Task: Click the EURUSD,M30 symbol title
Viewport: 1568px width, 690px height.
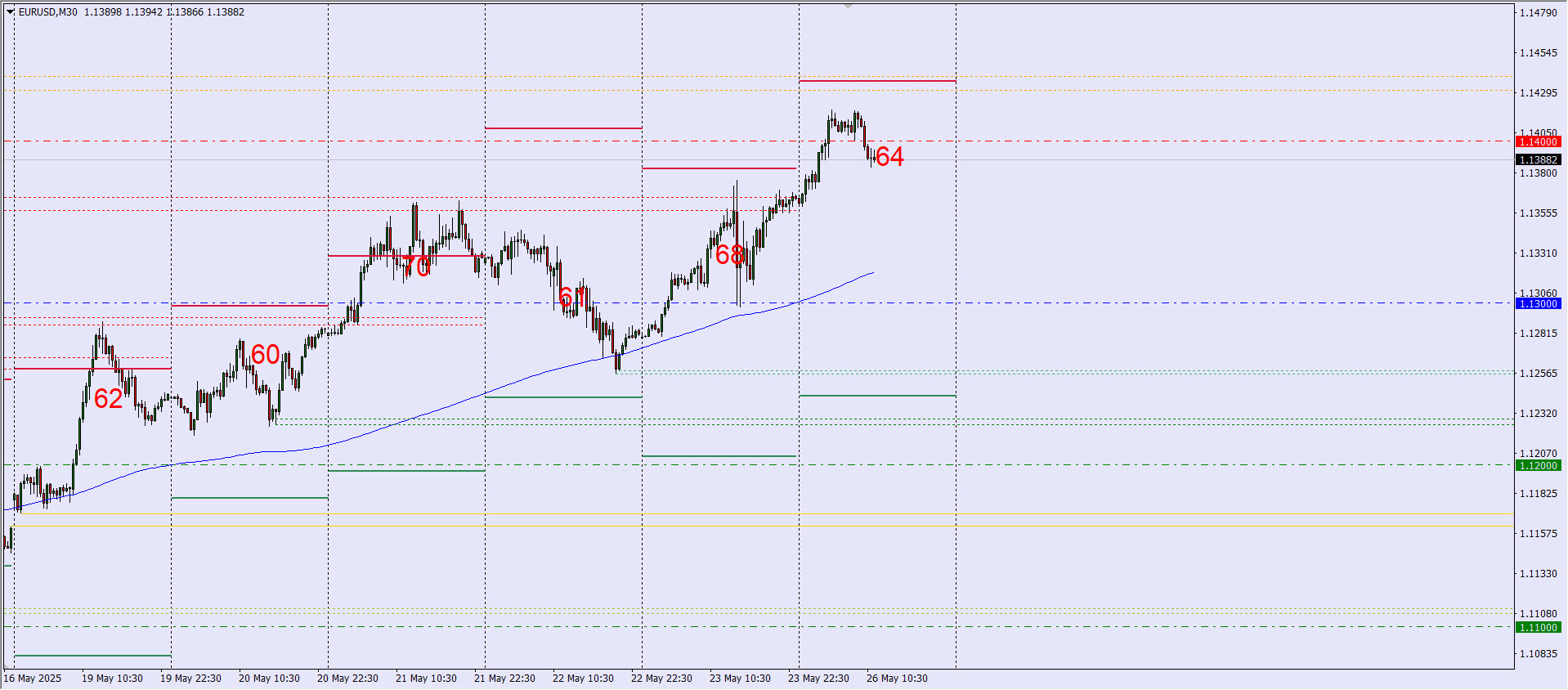Action: point(47,12)
